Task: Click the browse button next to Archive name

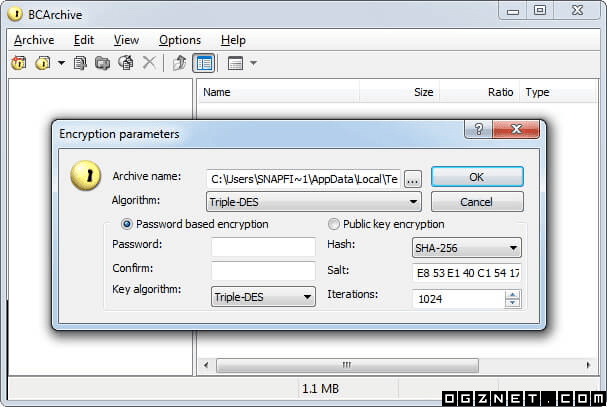Action: pyautogui.click(x=412, y=178)
